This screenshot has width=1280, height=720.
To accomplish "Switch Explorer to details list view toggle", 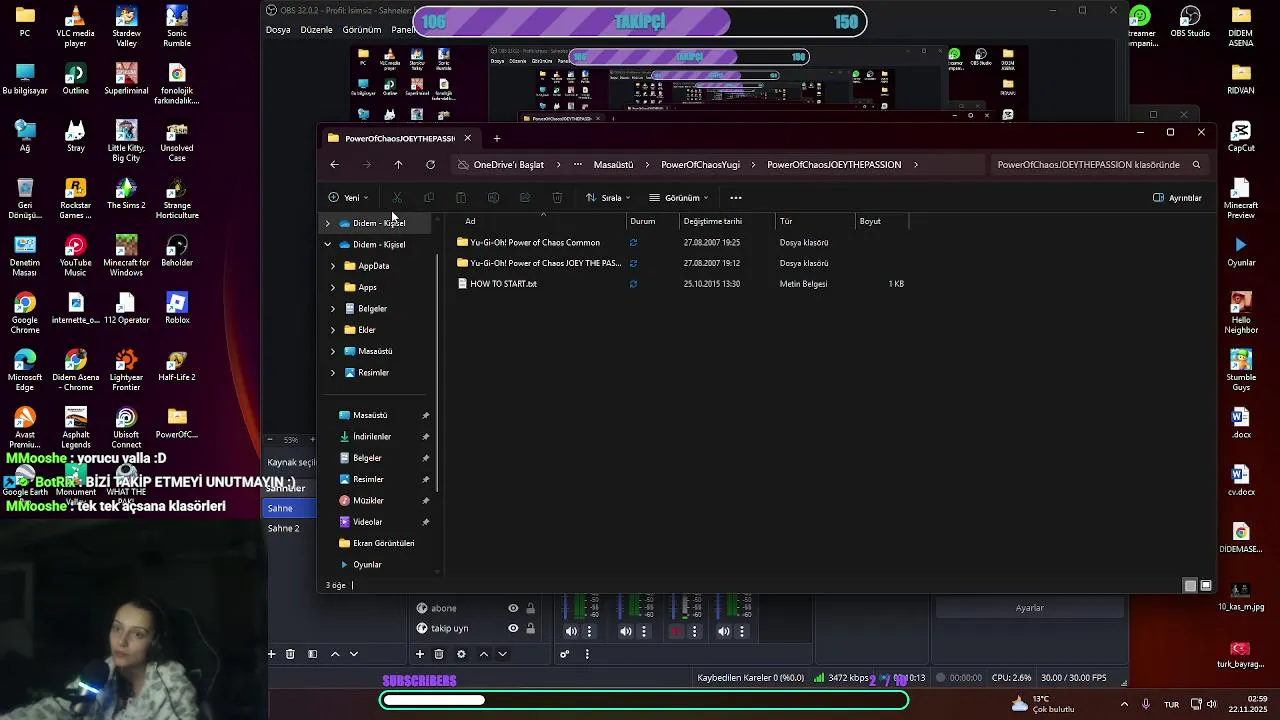I will coord(1190,586).
